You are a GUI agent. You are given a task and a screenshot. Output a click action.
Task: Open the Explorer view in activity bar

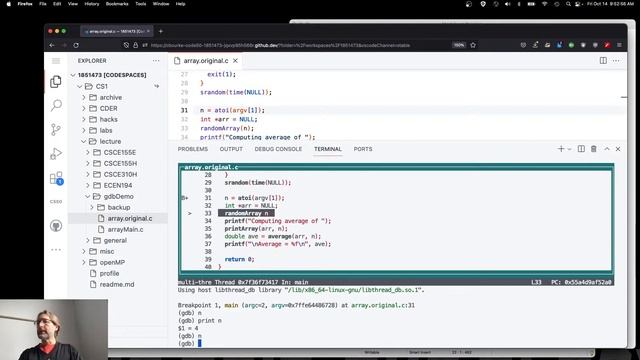tap(56, 82)
